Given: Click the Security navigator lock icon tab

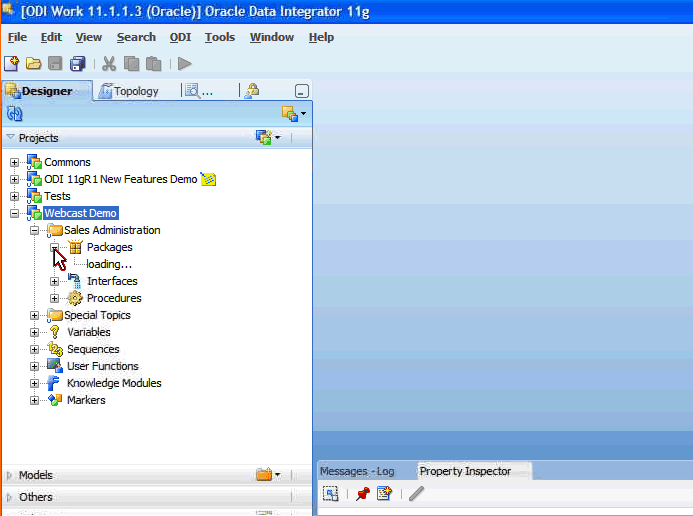Looking at the screenshot, I should click(x=251, y=91).
